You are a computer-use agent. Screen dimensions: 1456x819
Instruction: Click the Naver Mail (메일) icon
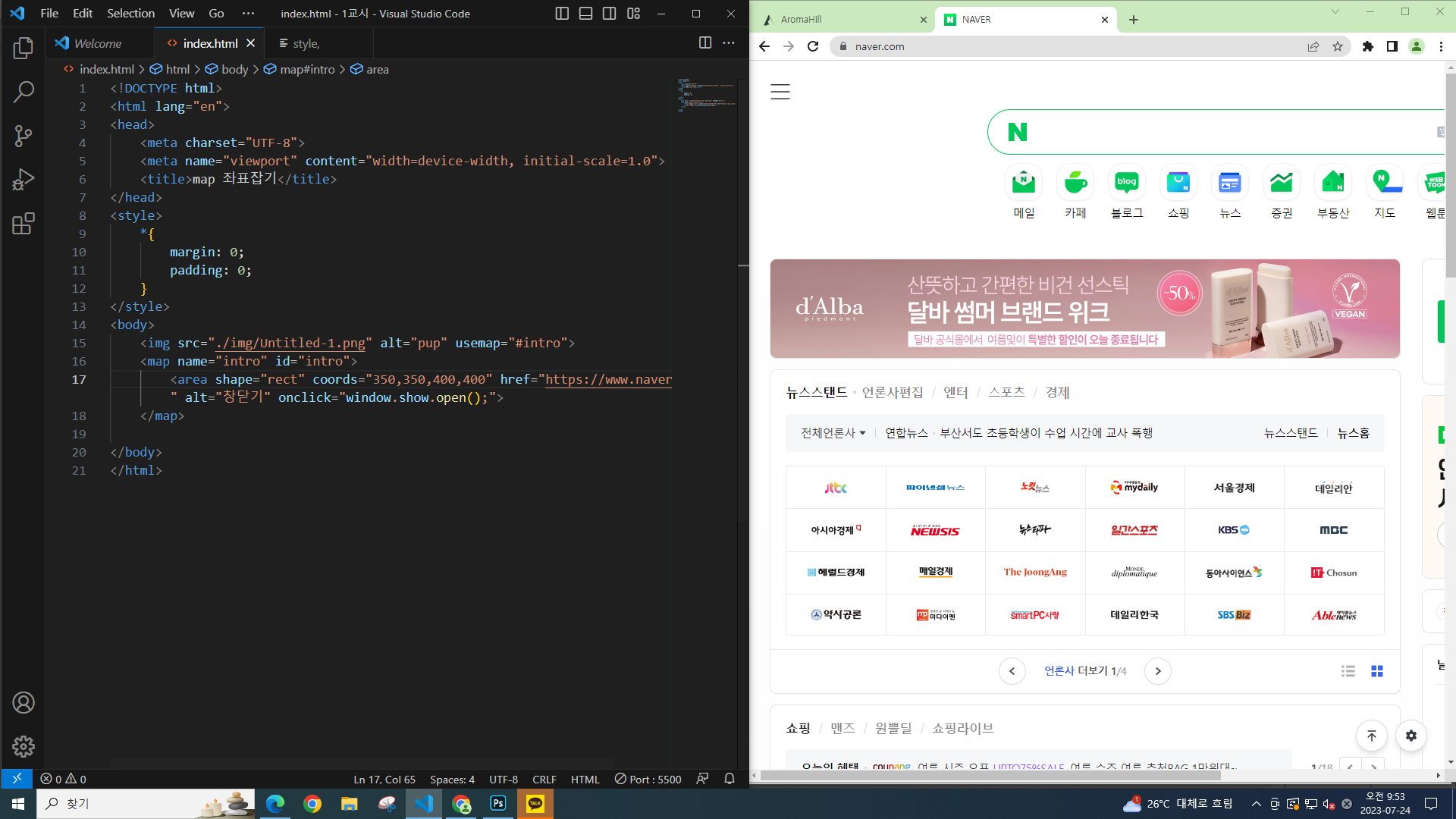pos(1024,183)
